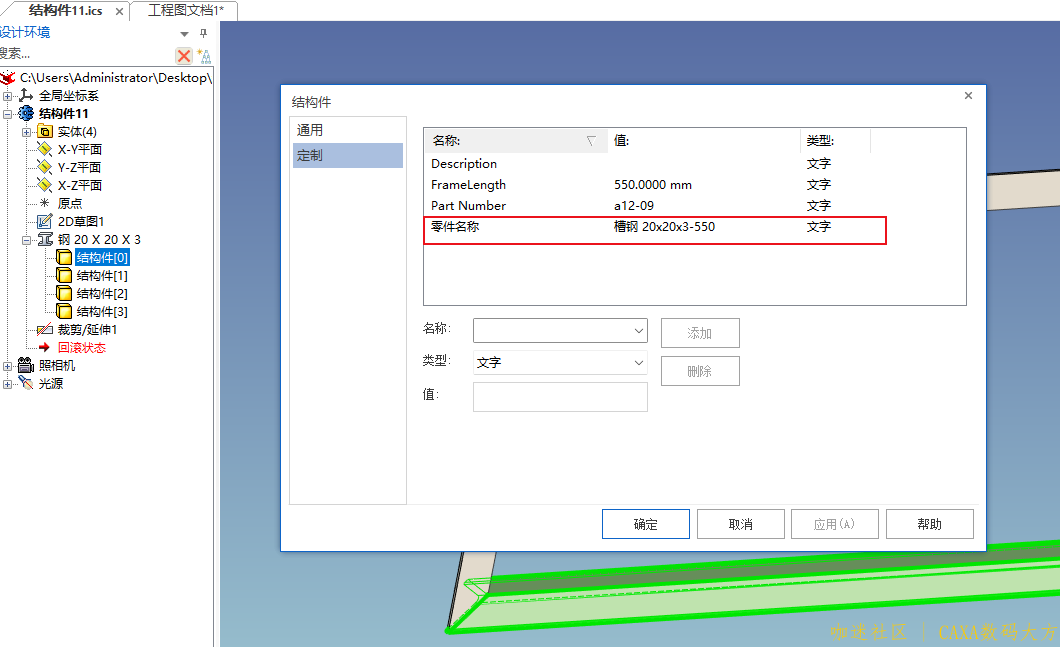Click the 帮助 button
Image resolution: width=1060 pixels, height=647 pixels.
930,524
